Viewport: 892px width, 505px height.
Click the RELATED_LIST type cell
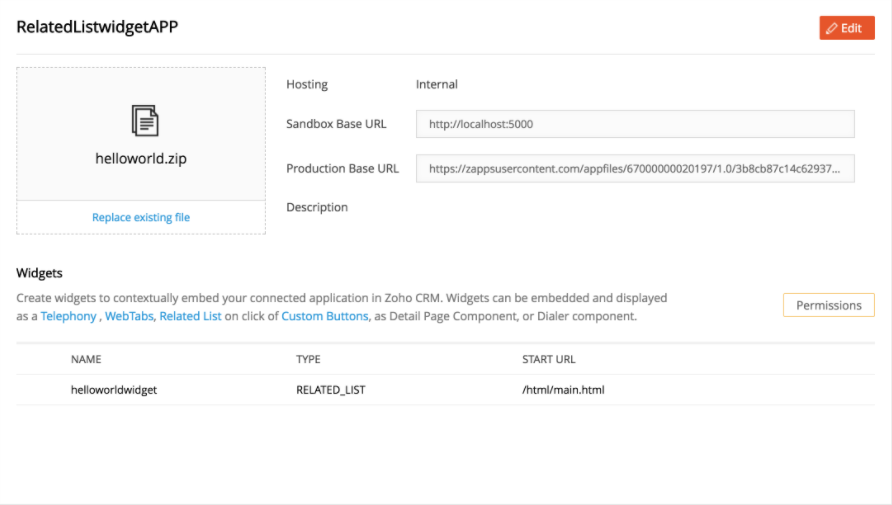pyautogui.click(x=331, y=390)
